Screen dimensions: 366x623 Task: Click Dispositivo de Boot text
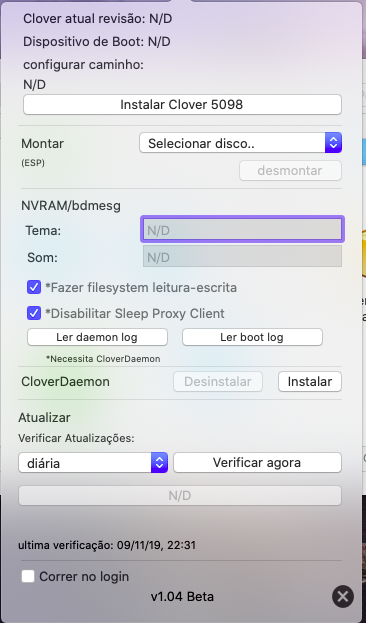[x=97, y=41]
